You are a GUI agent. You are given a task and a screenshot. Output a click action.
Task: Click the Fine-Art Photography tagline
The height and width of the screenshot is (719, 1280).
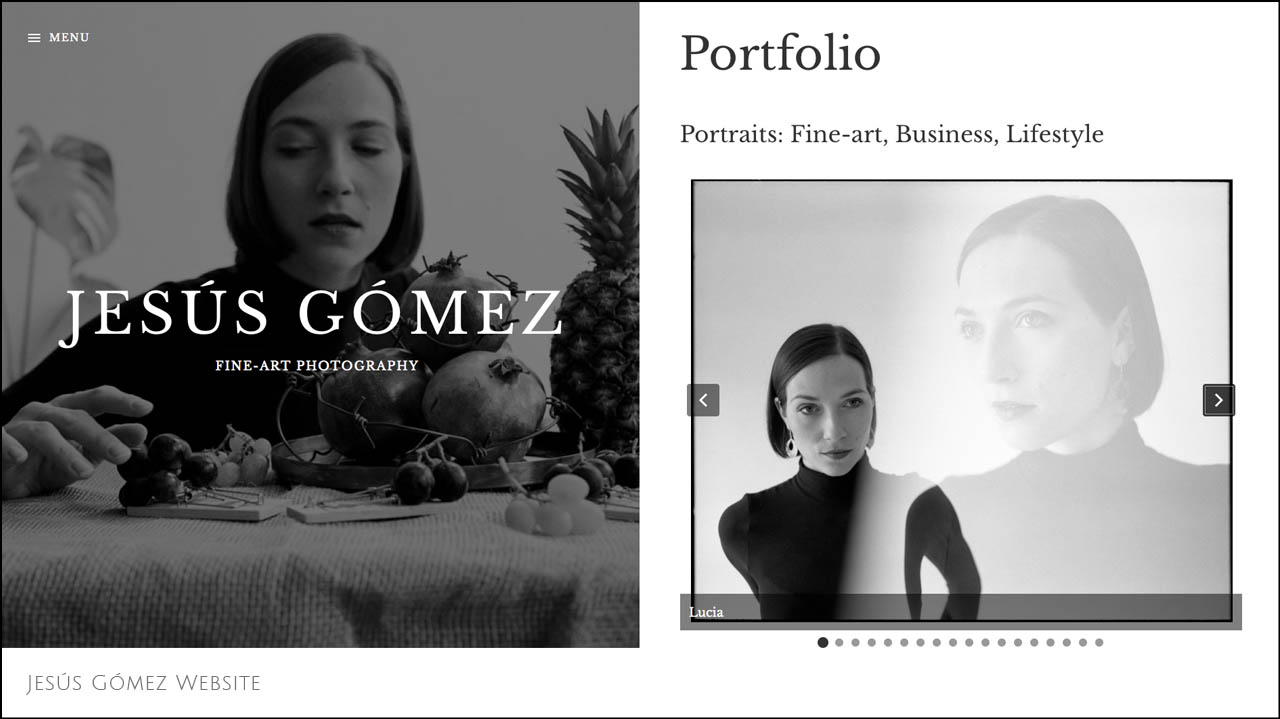coord(316,366)
